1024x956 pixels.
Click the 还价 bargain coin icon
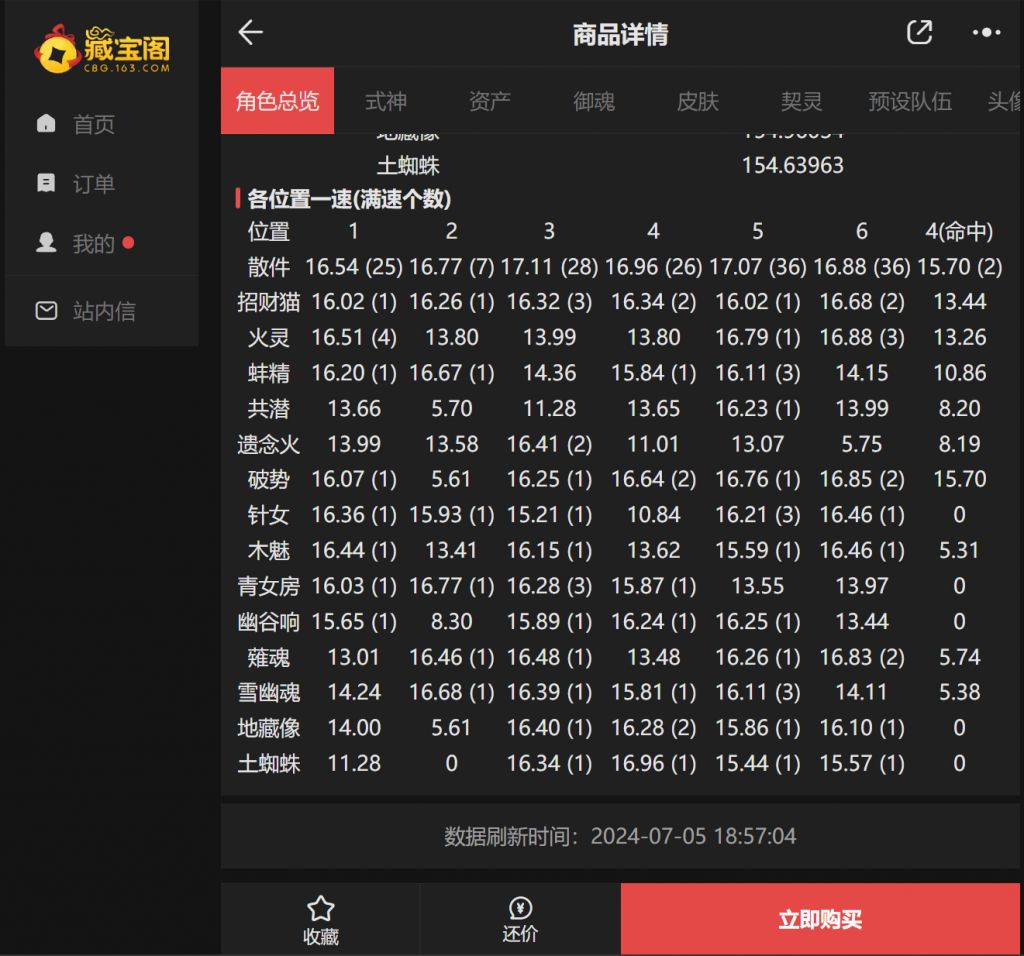coord(520,906)
